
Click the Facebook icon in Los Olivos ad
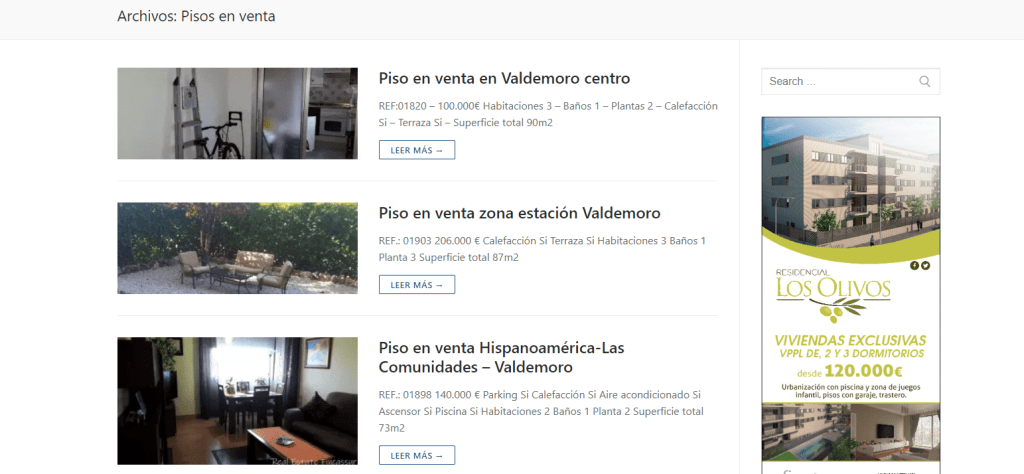[x=914, y=265]
